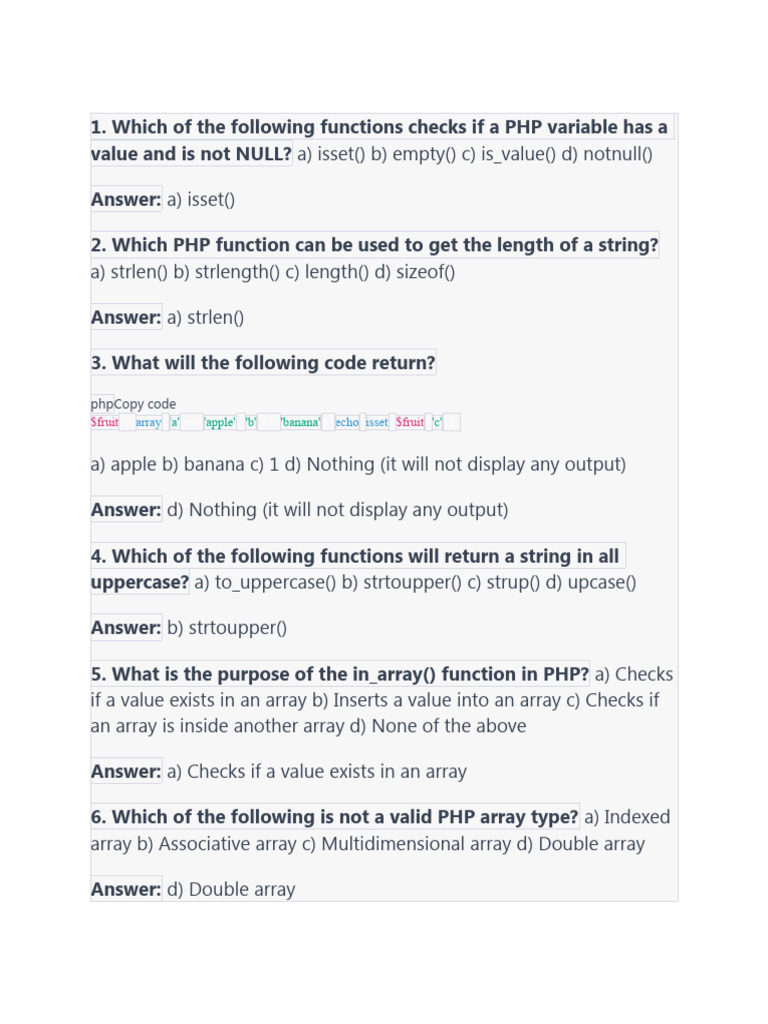768x1024 pixels.
Task: Select question 6 heading about valid array type
Action: pos(334,817)
